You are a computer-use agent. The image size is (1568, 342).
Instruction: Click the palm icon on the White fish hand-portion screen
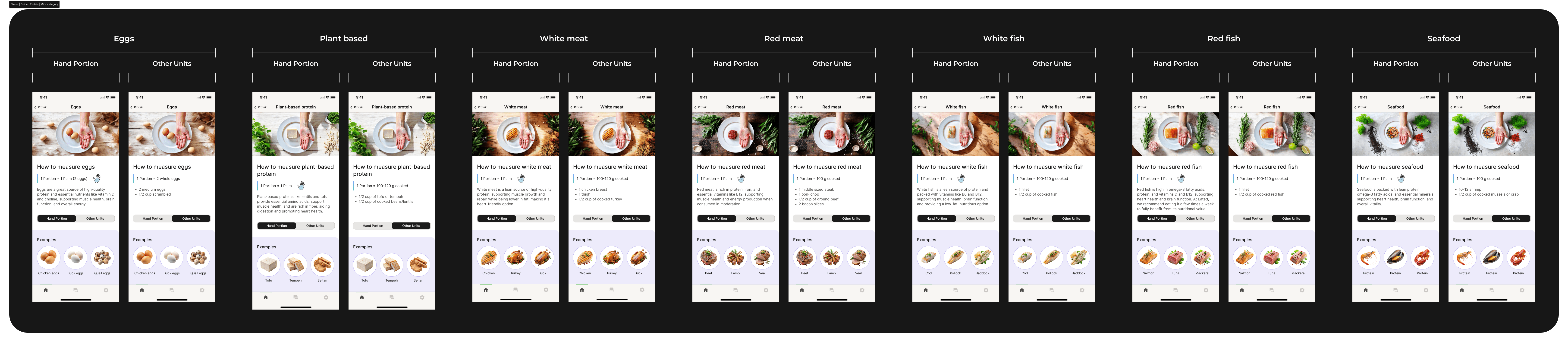pos(961,178)
